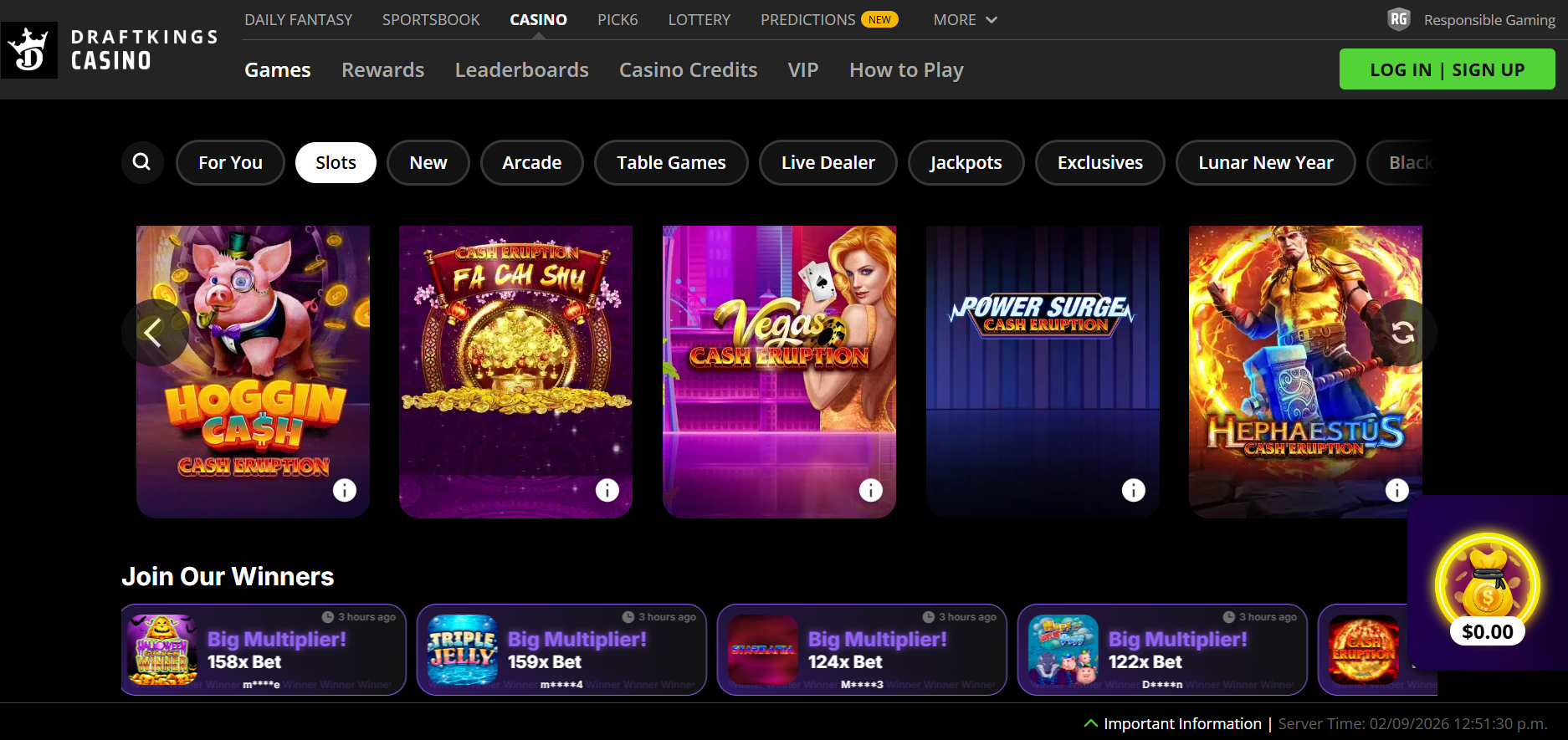Click the LOG IN | SIGN UP button

1448,69
